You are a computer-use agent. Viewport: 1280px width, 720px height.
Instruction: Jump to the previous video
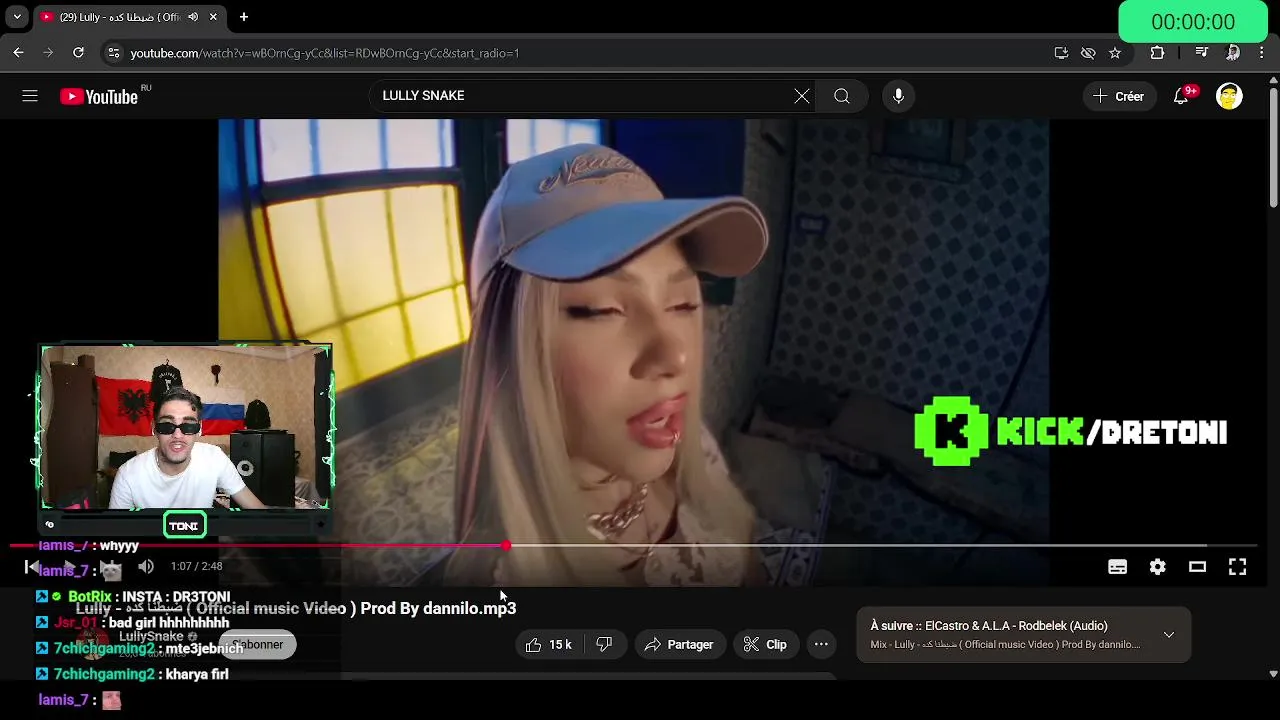[32, 567]
